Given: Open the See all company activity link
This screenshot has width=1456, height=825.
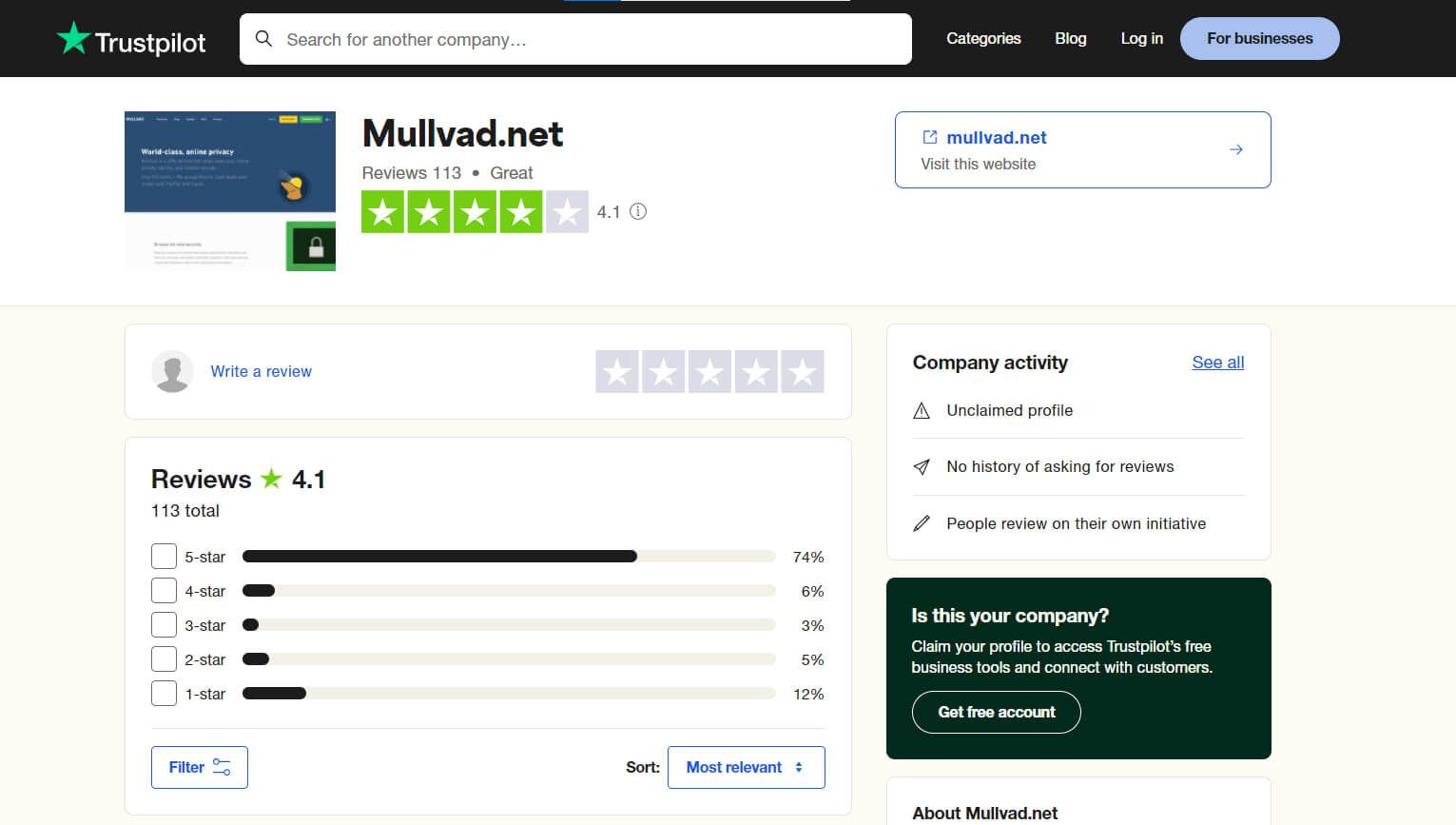Looking at the screenshot, I should 1218,363.
